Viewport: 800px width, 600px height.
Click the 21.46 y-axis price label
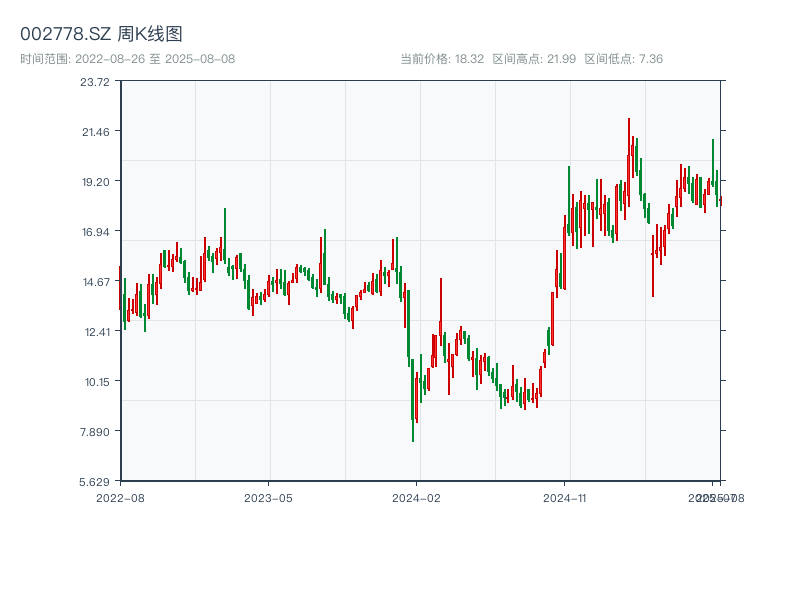click(x=96, y=132)
